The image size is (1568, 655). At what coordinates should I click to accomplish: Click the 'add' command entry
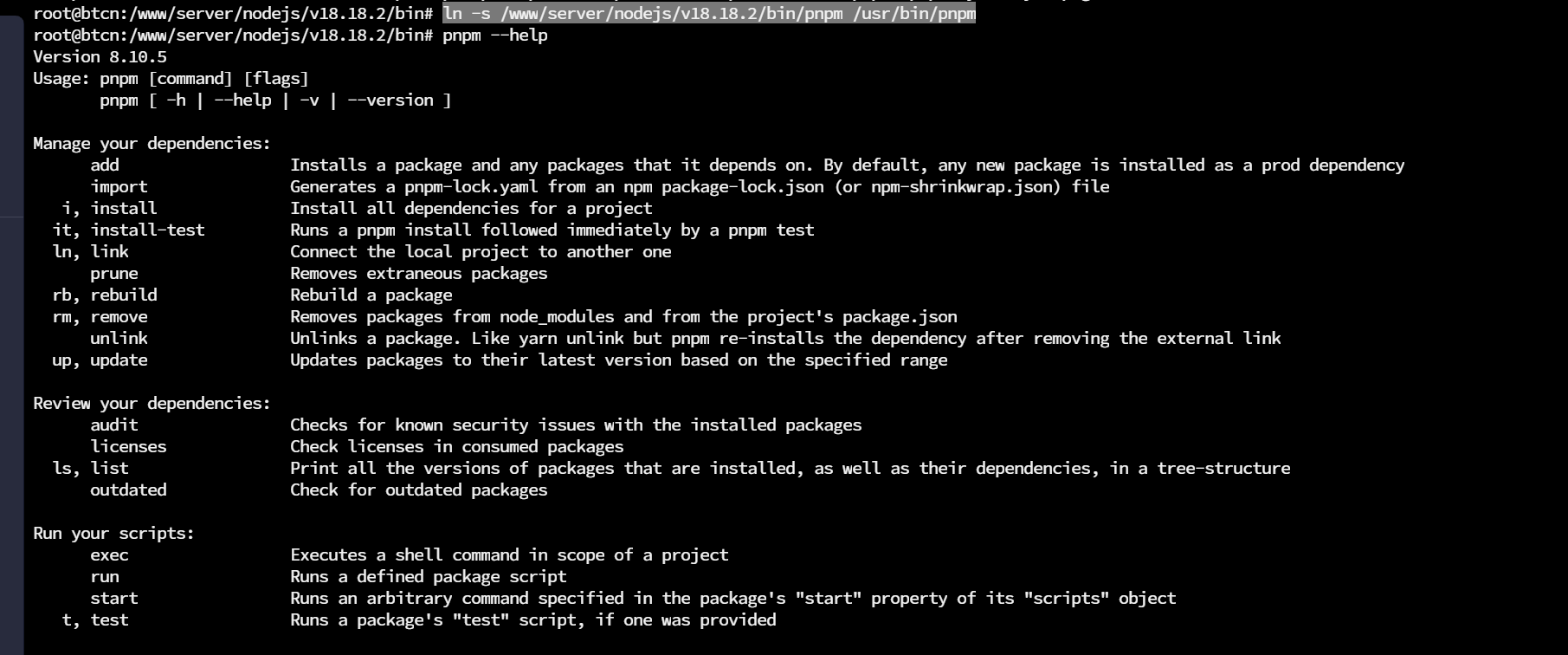[x=105, y=165]
